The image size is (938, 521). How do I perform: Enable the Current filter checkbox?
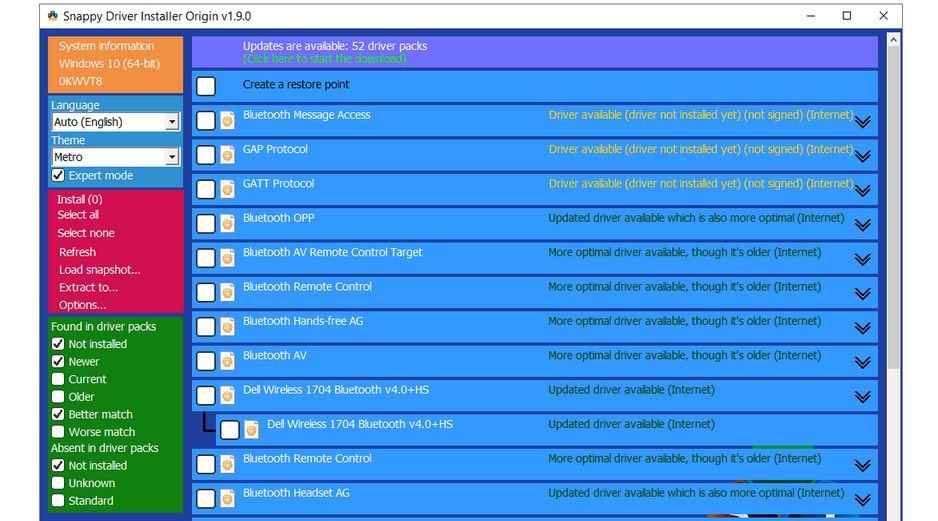click(58, 379)
